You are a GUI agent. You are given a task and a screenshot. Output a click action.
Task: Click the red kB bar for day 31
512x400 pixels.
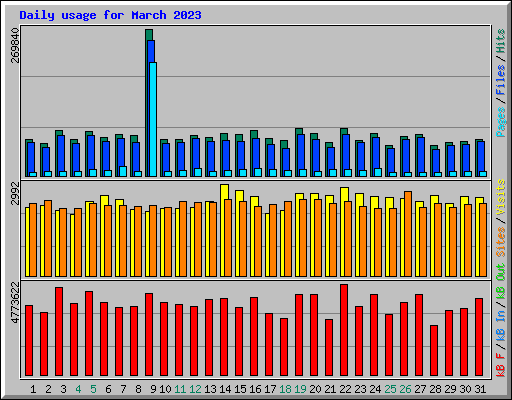(x=479, y=337)
